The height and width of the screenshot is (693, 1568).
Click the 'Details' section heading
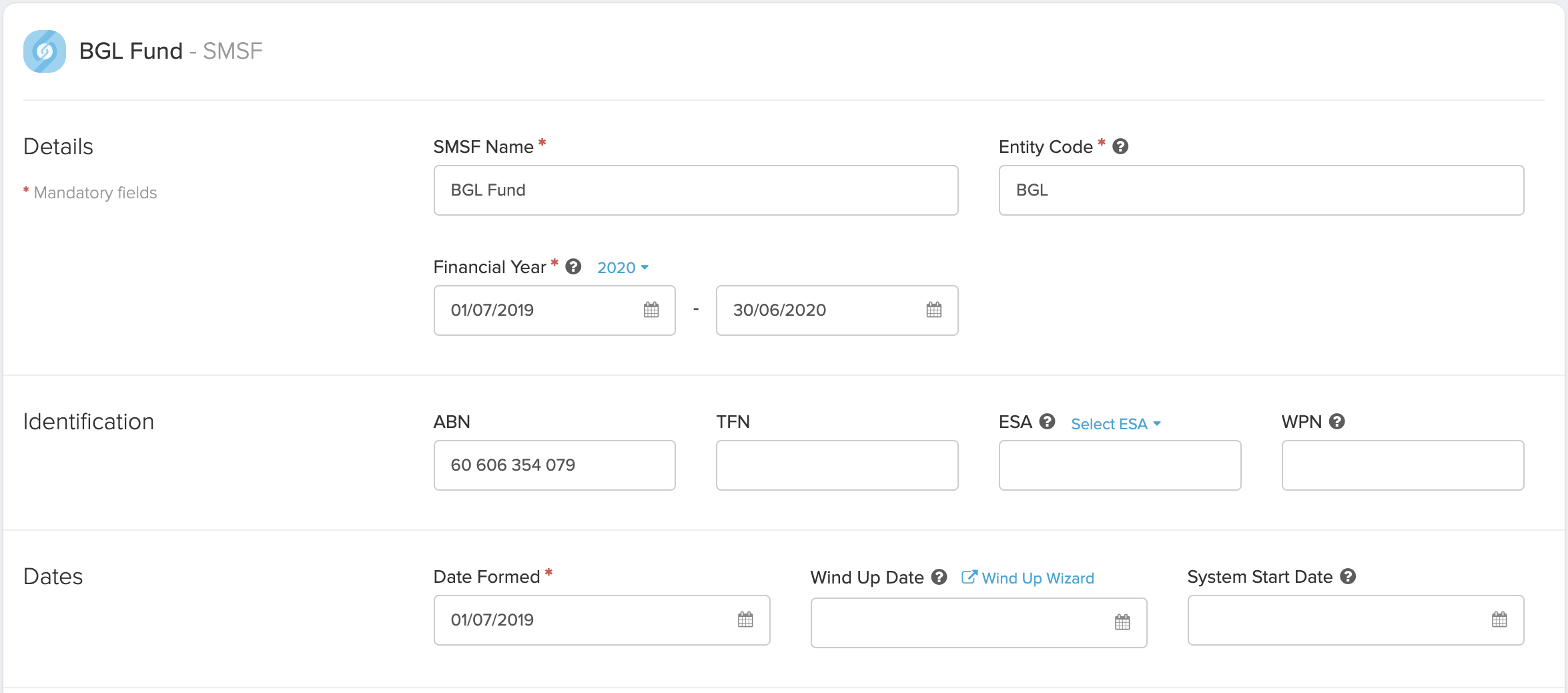(x=59, y=147)
